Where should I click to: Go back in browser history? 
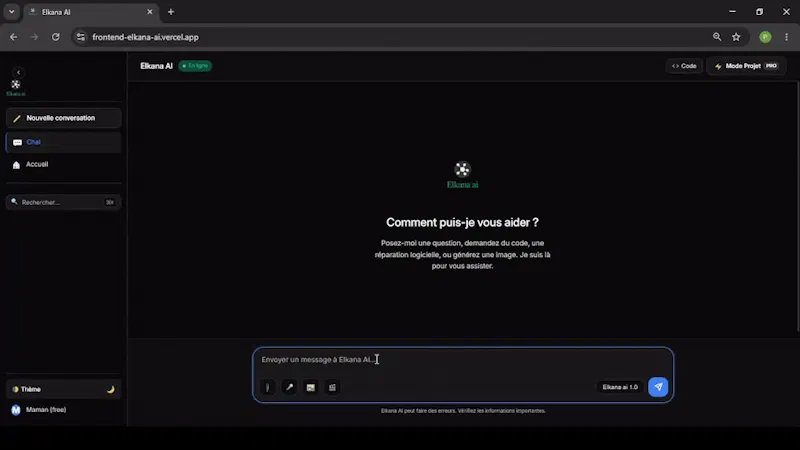click(14, 37)
